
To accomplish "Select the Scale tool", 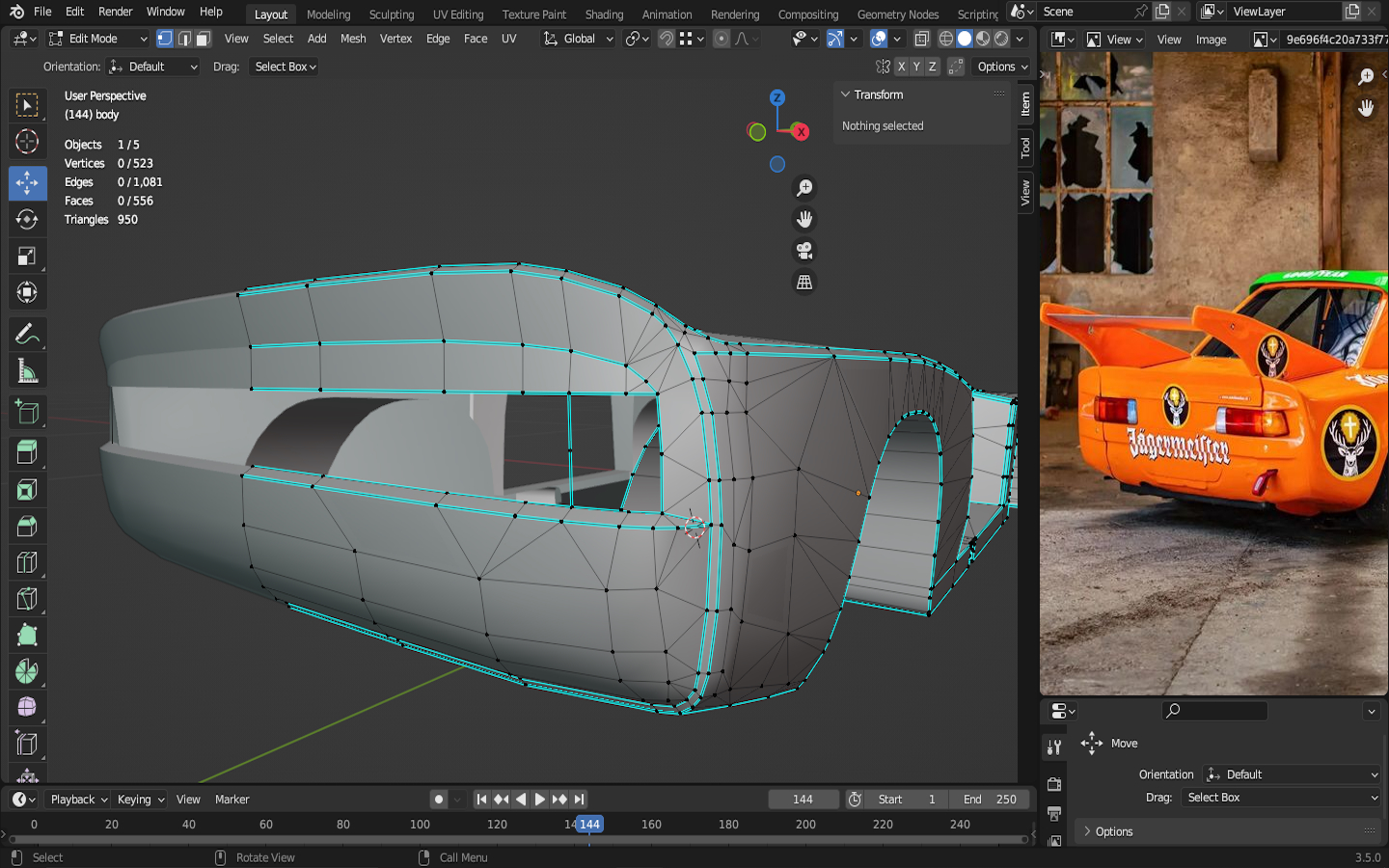I will [x=27, y=256].
